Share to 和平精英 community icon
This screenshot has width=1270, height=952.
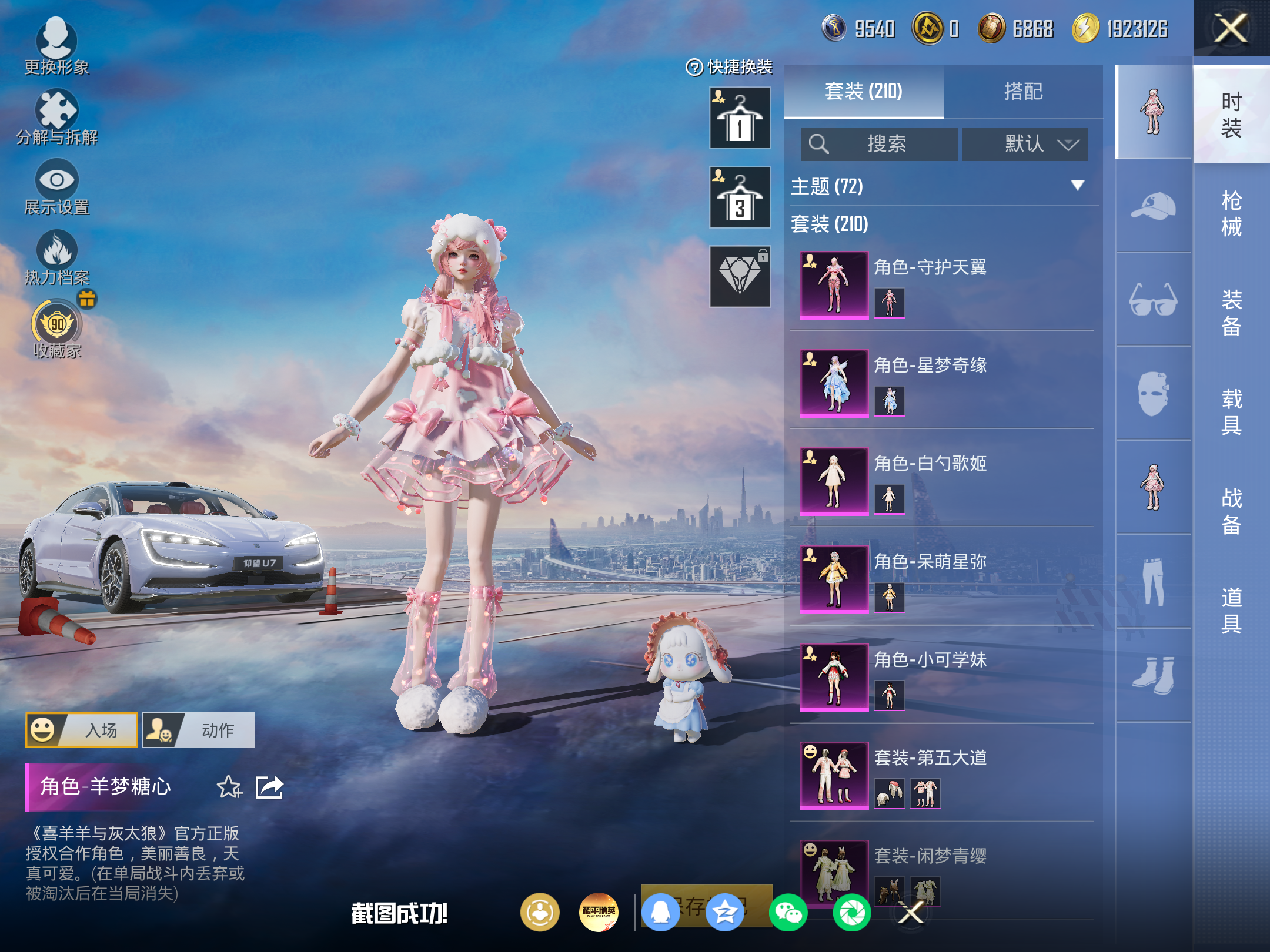(599, 913)
